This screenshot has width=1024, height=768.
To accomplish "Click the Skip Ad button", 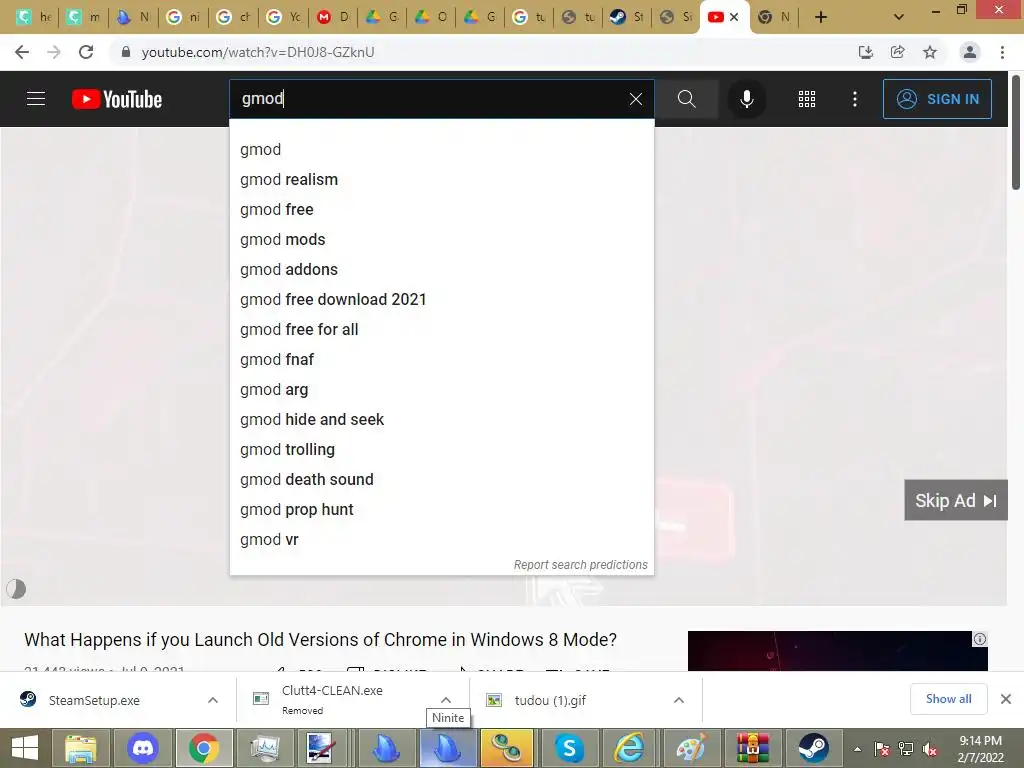I will [x=955, y=500].
